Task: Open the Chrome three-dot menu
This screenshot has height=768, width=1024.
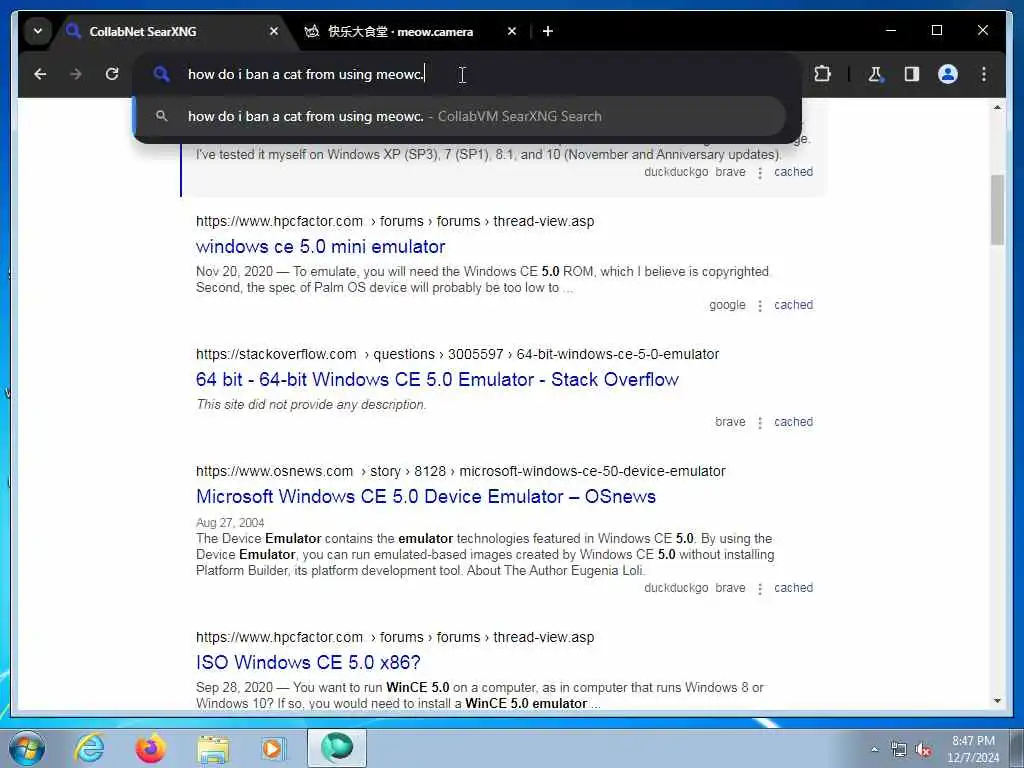Action: [x=984, y=74]
